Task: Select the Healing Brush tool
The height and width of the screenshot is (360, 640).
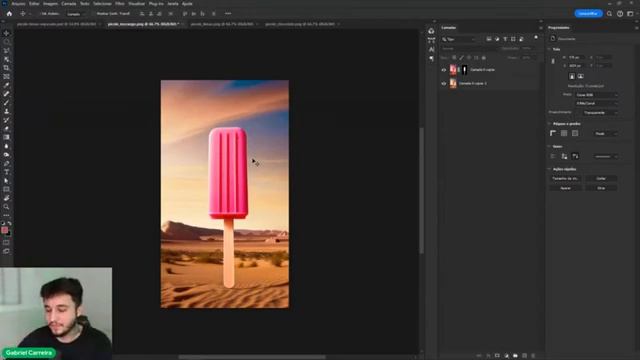Action: pyautogui.click(x=6, y=94)
